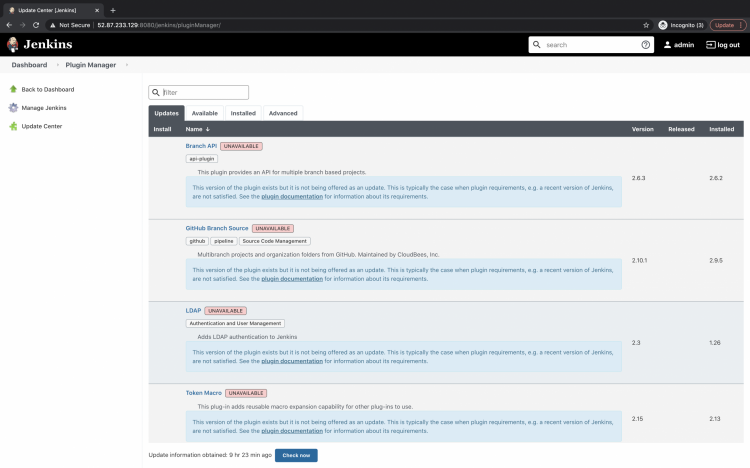Click the Name column sort arrow
Screen dimensions: 750x468
tap(208, 129)
